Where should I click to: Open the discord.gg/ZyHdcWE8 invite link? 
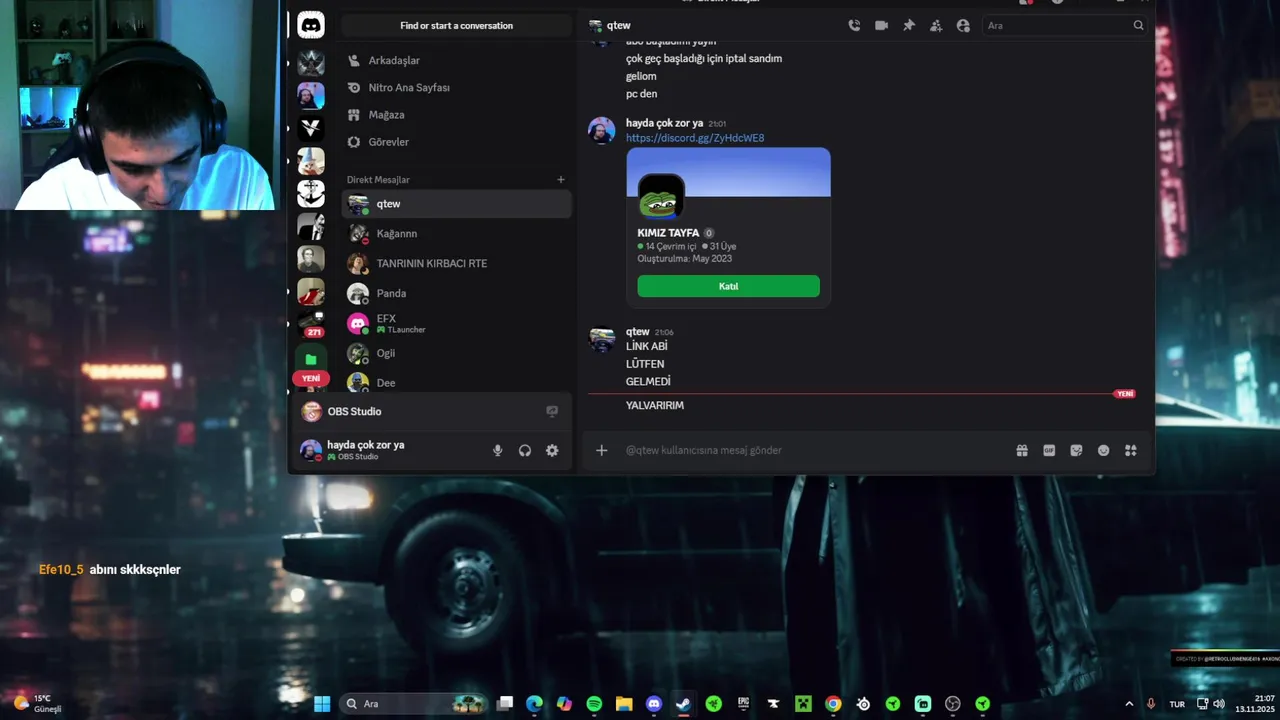[695, 138]
